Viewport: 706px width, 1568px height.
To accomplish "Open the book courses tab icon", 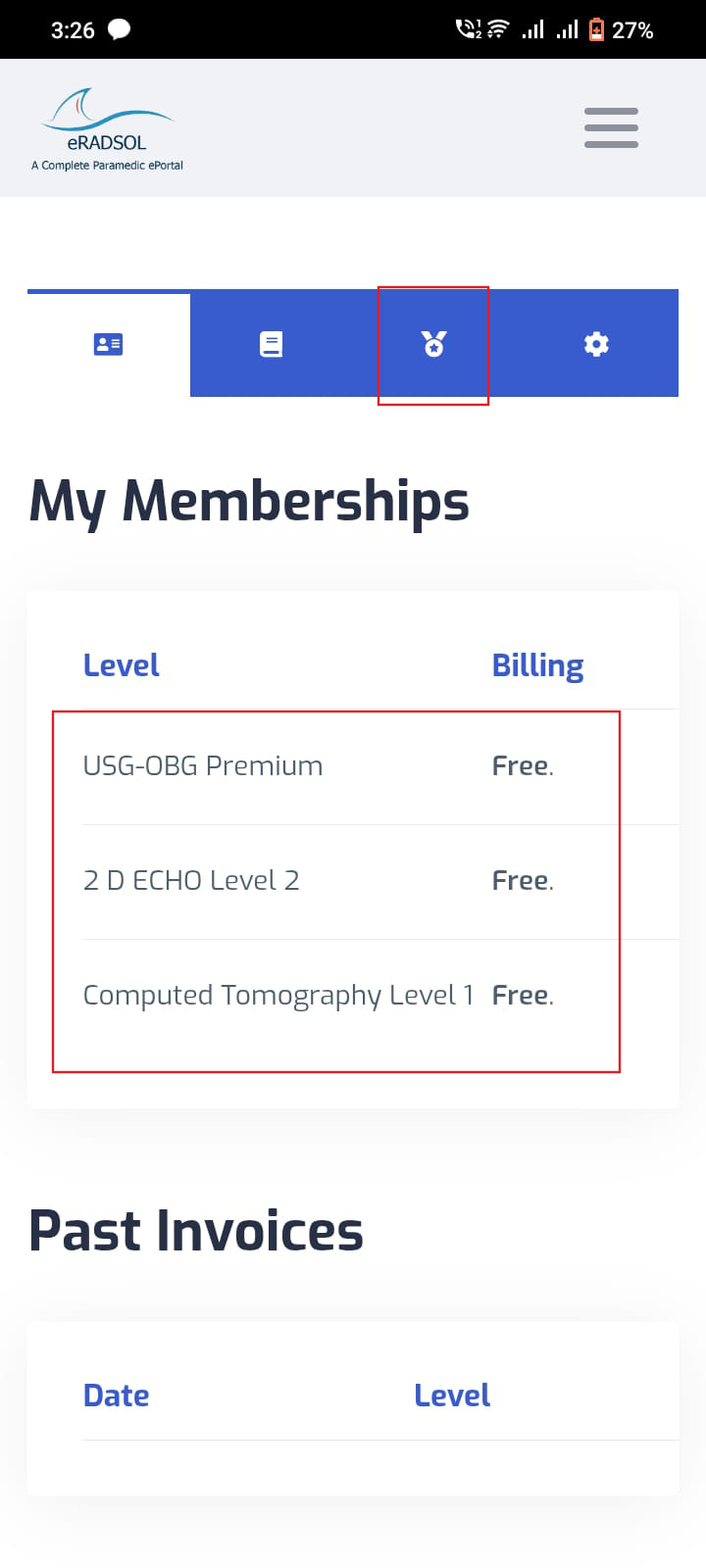I will (271, 344).
